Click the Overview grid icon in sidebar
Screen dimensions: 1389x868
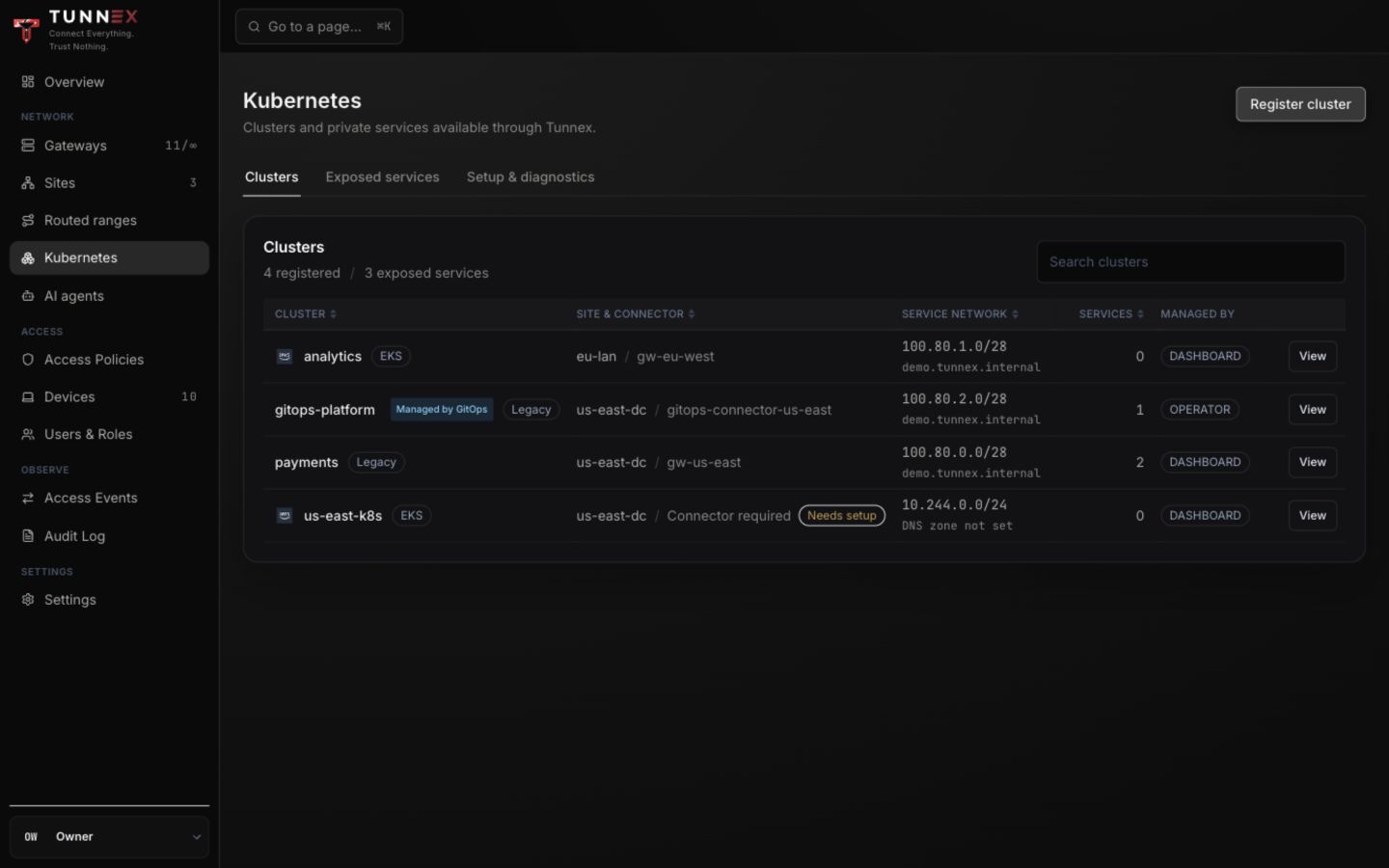(x=28, y=82)
